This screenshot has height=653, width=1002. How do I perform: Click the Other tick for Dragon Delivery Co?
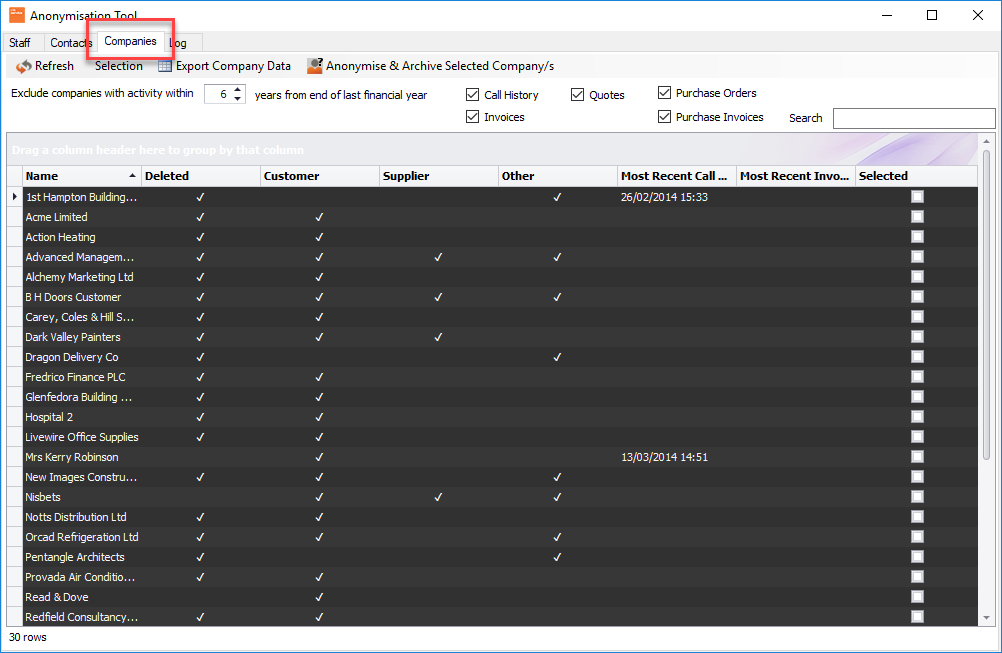(557, 357)
